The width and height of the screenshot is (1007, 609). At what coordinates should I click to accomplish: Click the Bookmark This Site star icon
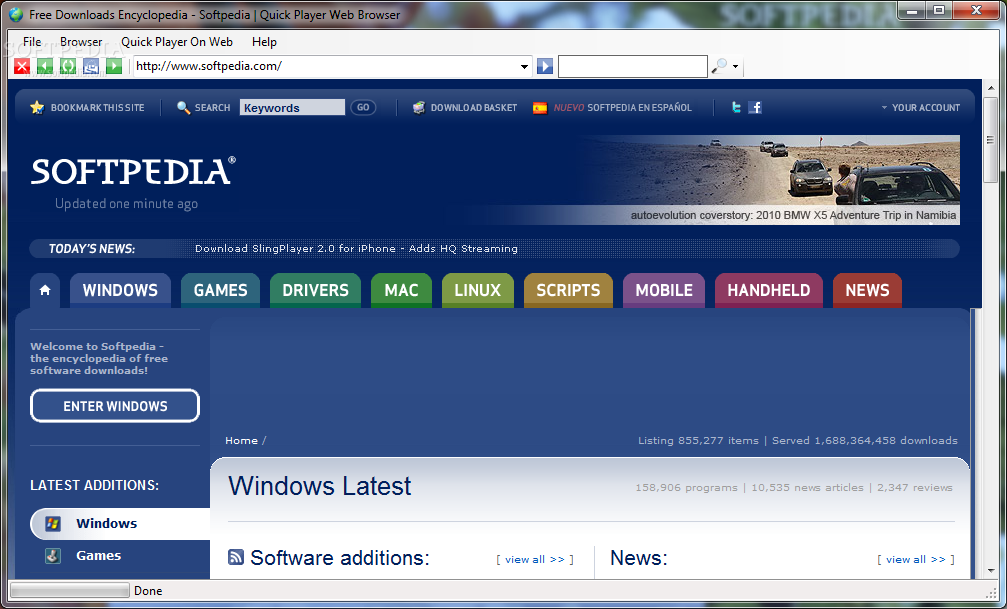click(x=37, y=107)
